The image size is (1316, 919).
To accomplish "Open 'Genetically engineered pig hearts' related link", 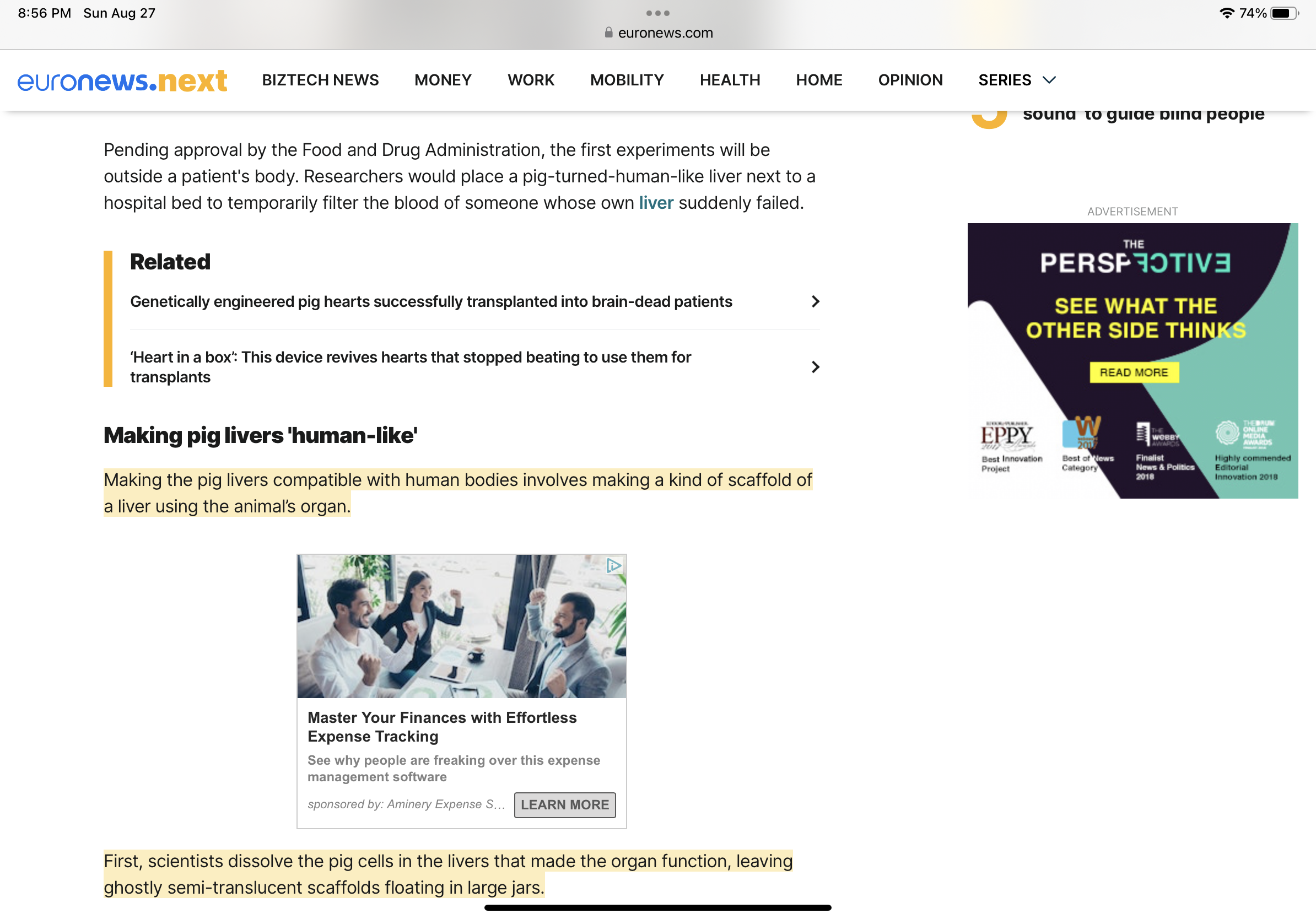I will (x=431, y=301).
